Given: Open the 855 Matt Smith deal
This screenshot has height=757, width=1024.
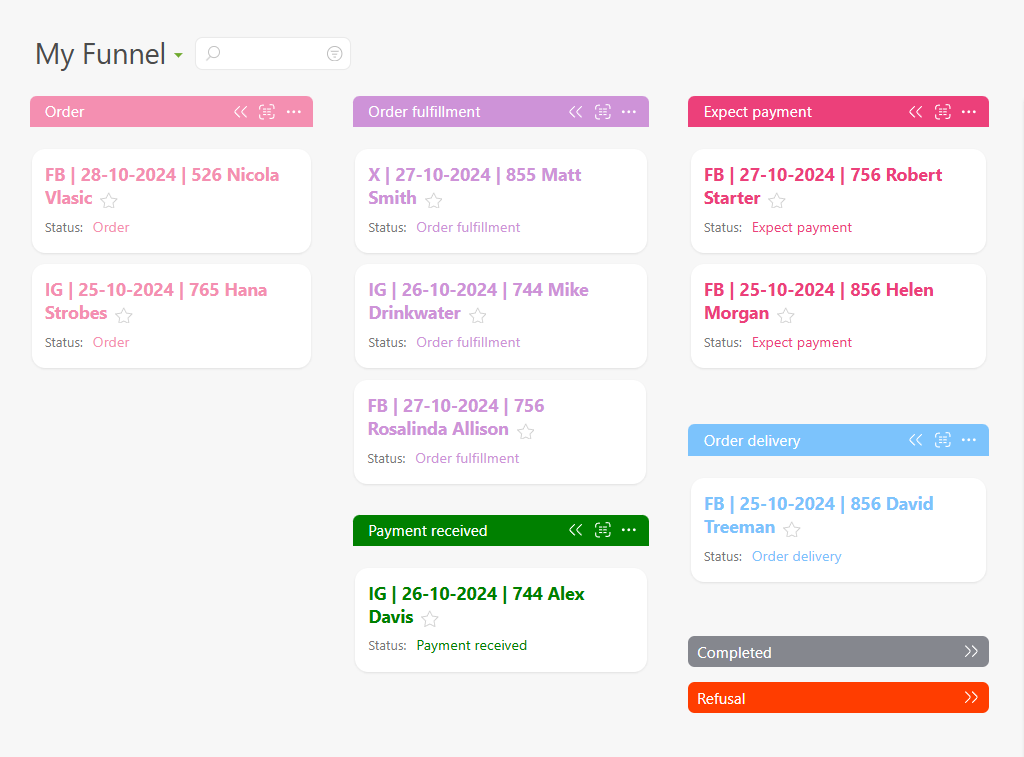Looking at the screenshot, I should [x=475, y=186].
